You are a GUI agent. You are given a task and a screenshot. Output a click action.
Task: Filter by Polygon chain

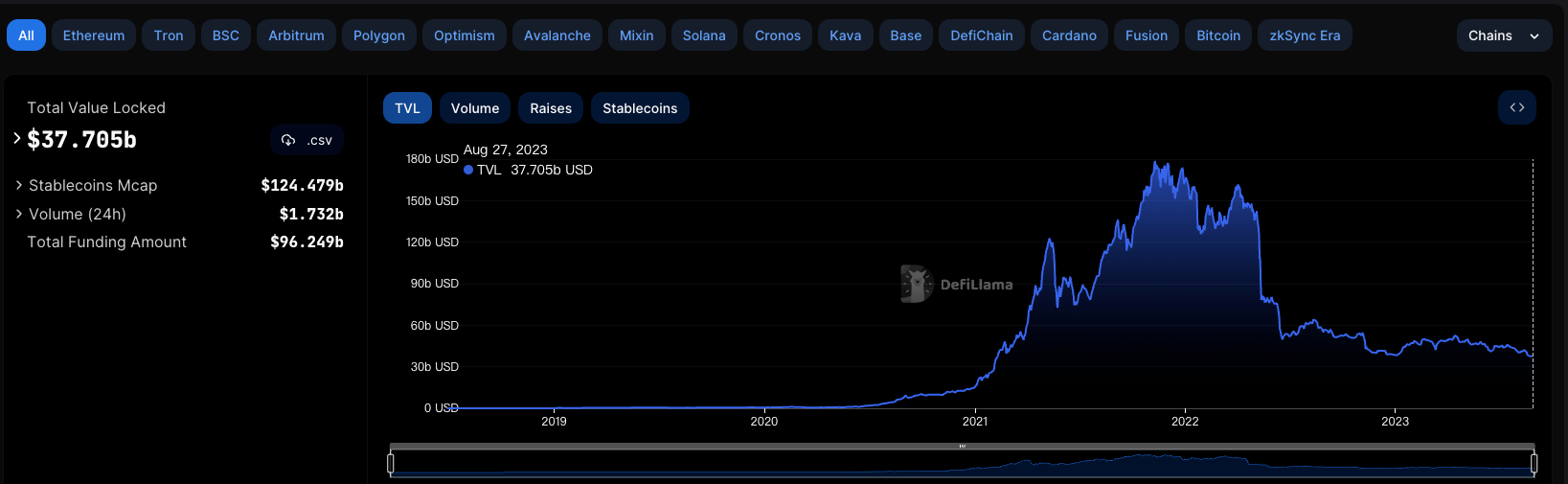[379, 35]
